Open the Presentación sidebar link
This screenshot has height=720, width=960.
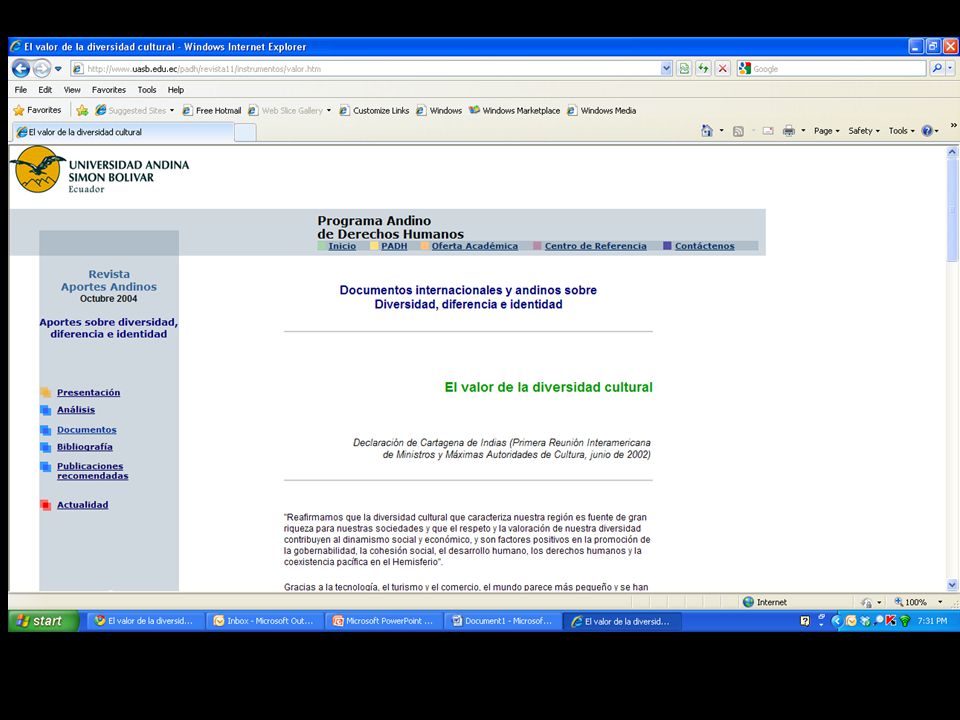tap(89, 392)
